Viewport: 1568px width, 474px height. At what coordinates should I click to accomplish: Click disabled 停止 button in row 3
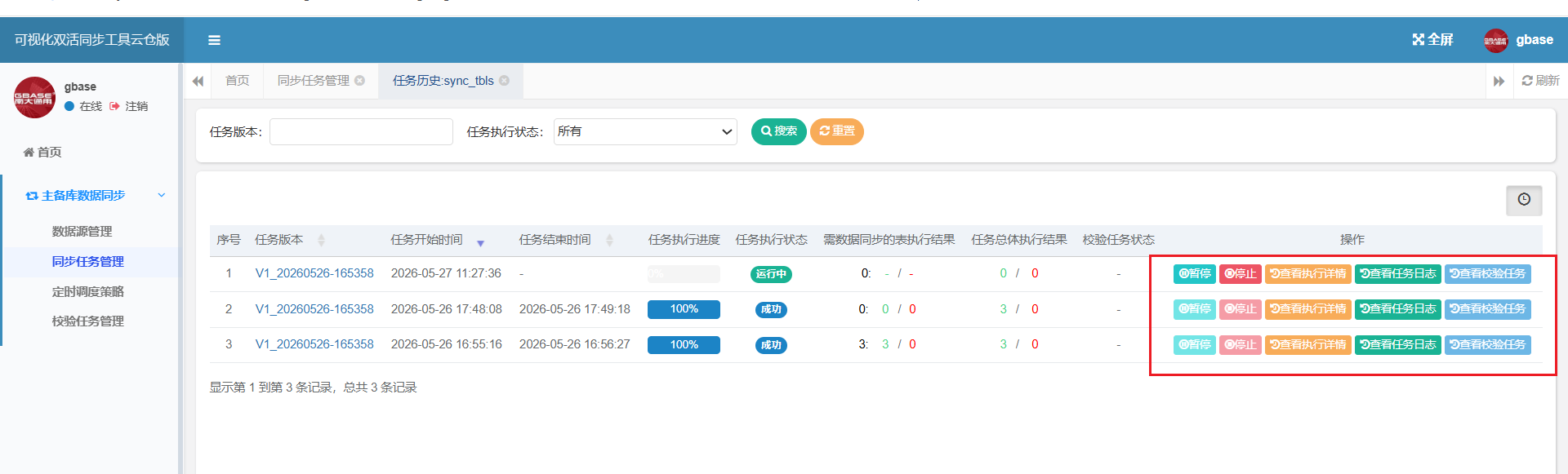tap(1241, 345)
